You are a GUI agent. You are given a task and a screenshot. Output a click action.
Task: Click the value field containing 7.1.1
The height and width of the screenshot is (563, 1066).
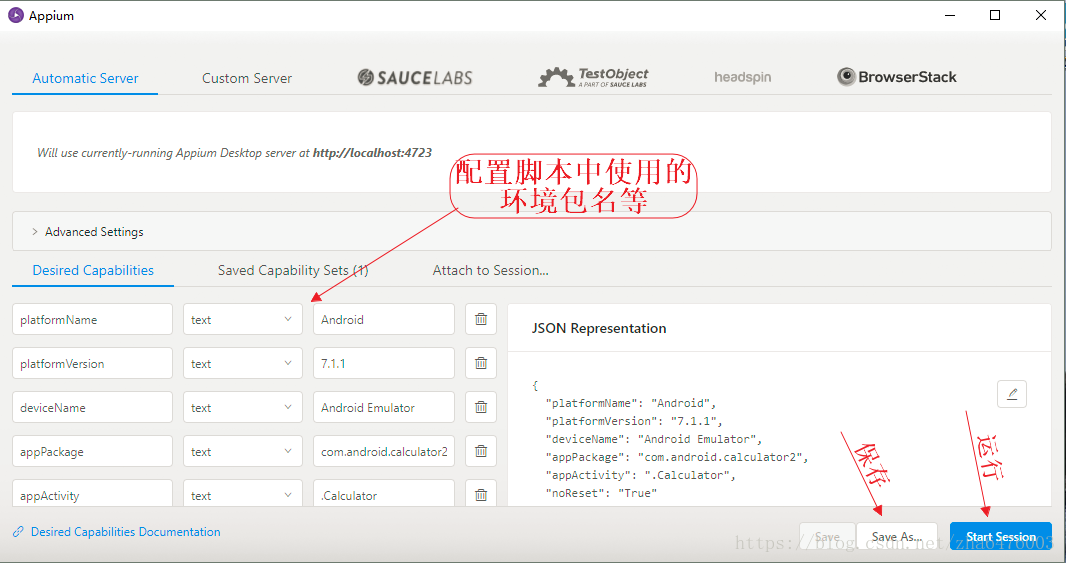point(383,363)
